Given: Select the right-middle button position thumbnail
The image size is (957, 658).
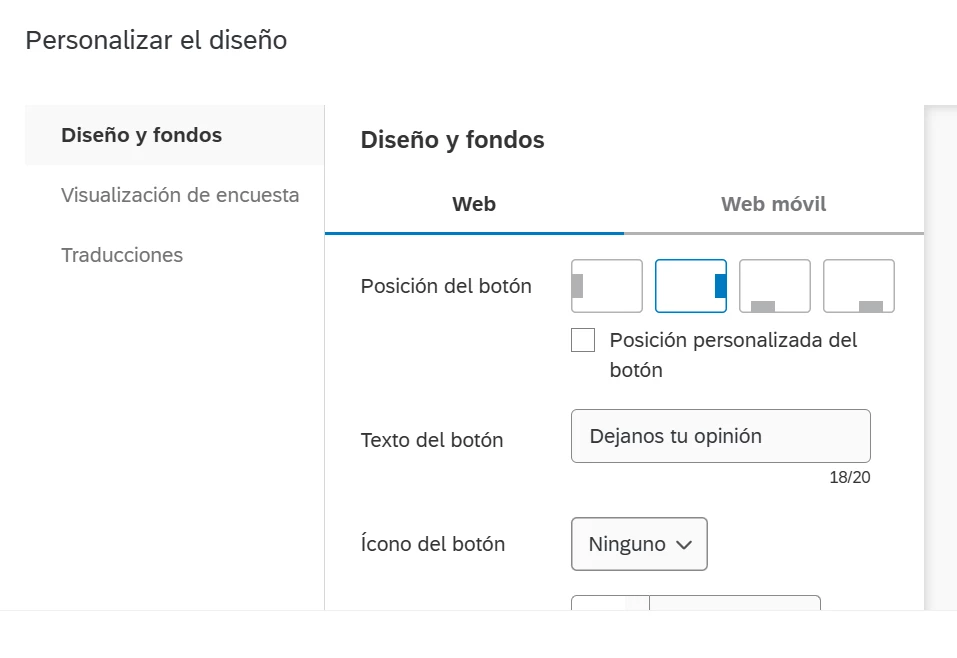Looking at the screenshot, I should click(x=691, y=286).
